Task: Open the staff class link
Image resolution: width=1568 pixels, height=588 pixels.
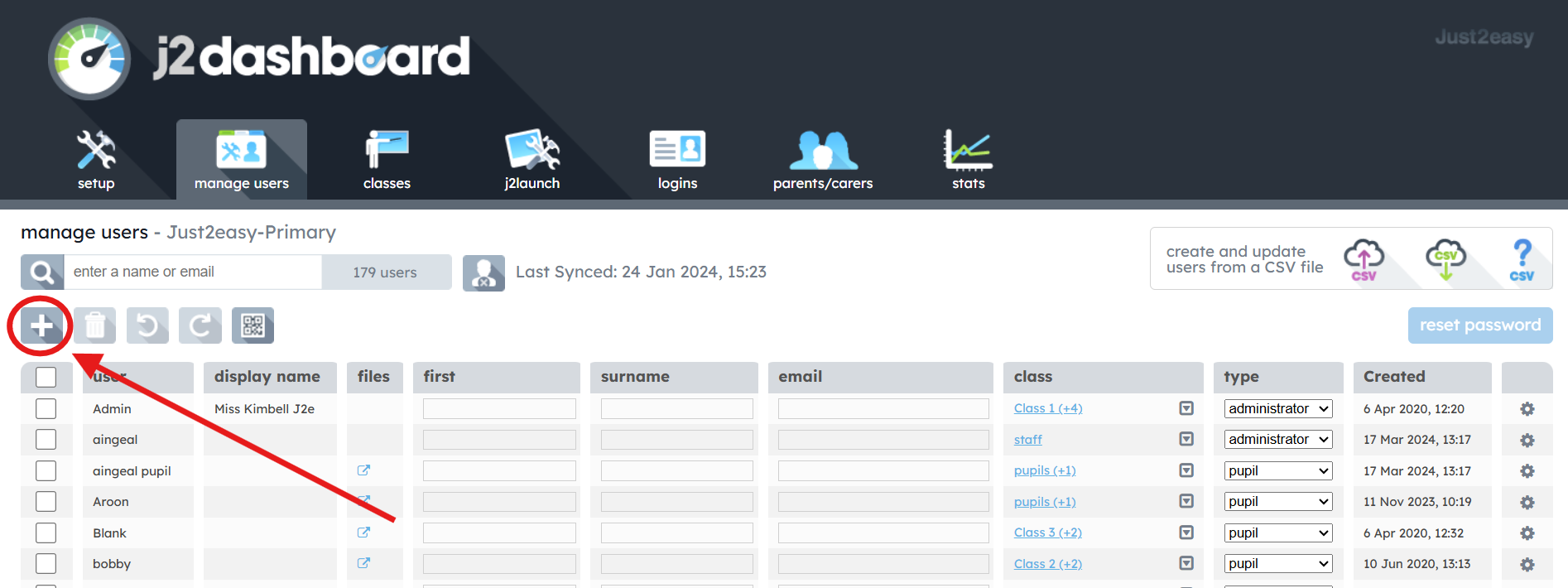Action: tap(1027, 440)
